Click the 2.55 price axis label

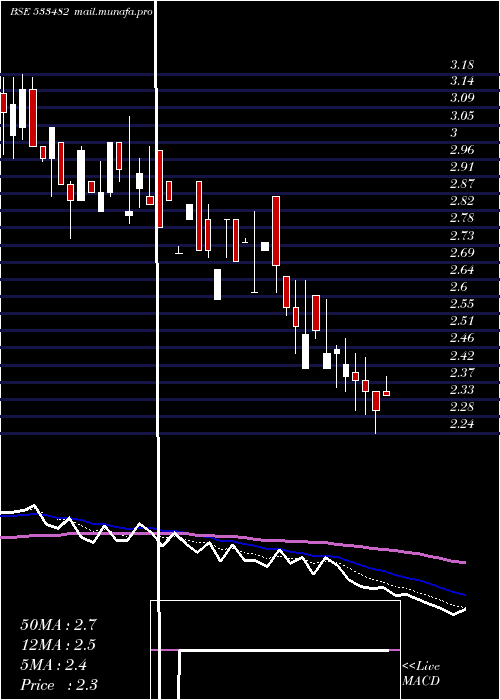pyautogui.click(x=462, y=304)
